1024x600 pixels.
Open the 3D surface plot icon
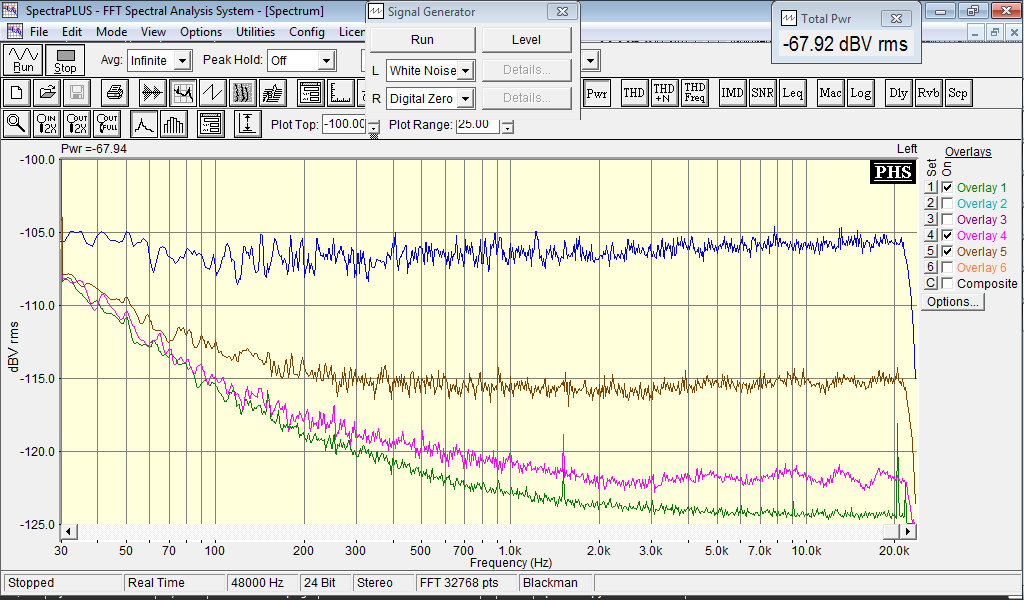[x=273, y=93]
